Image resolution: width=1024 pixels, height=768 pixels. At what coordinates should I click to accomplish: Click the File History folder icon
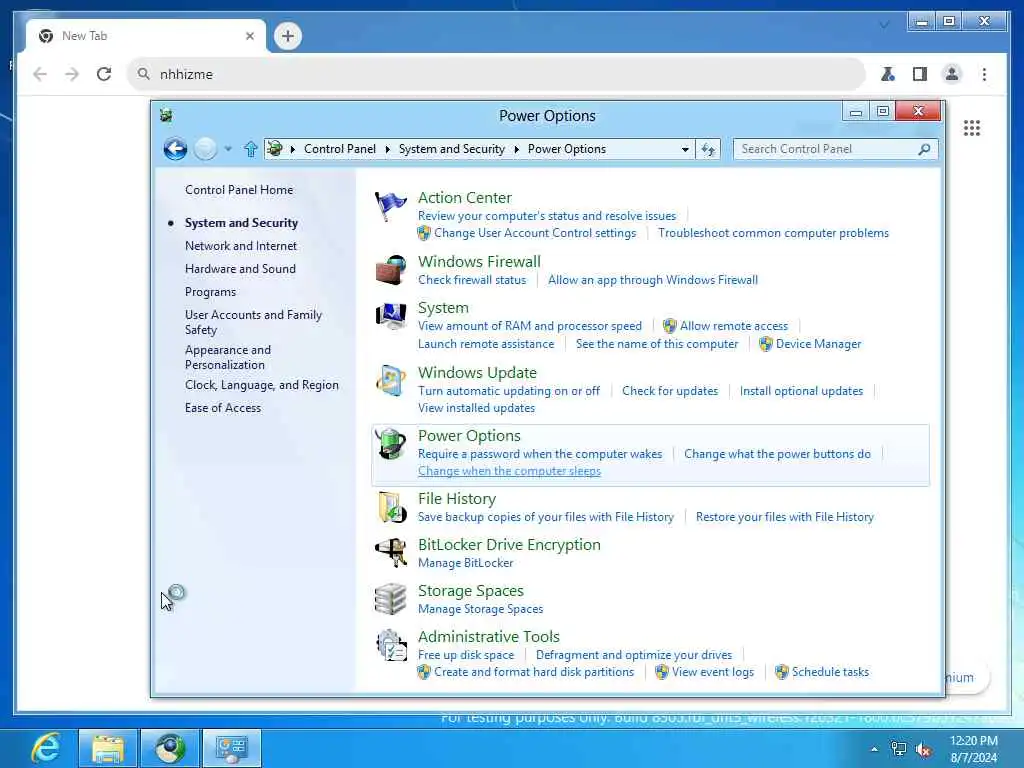(x=391, y=507)
